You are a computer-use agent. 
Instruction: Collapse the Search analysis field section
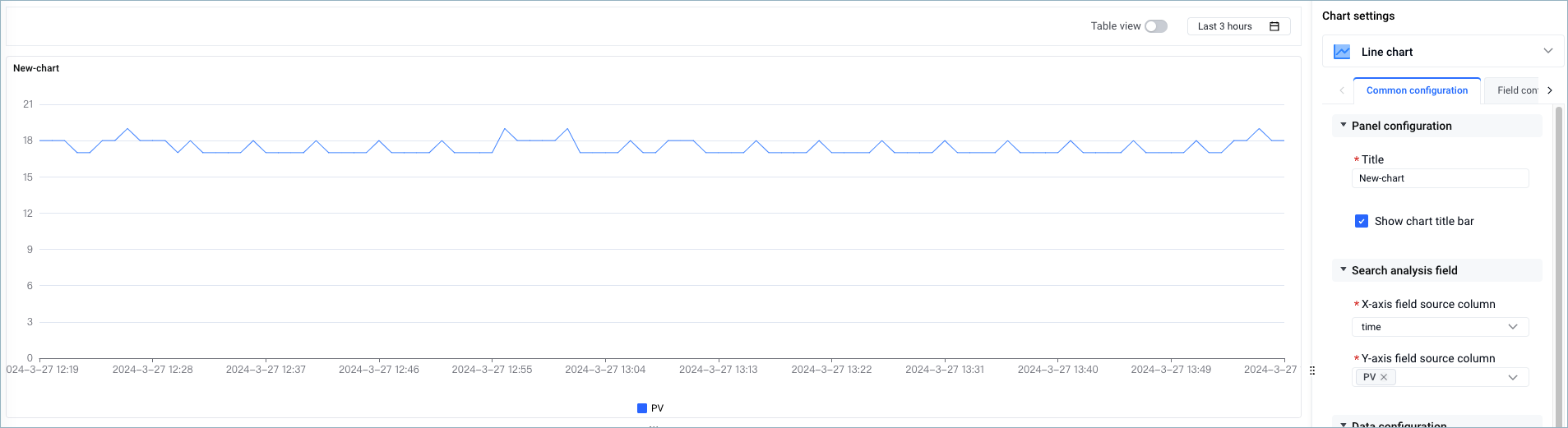click(1436, 270)
